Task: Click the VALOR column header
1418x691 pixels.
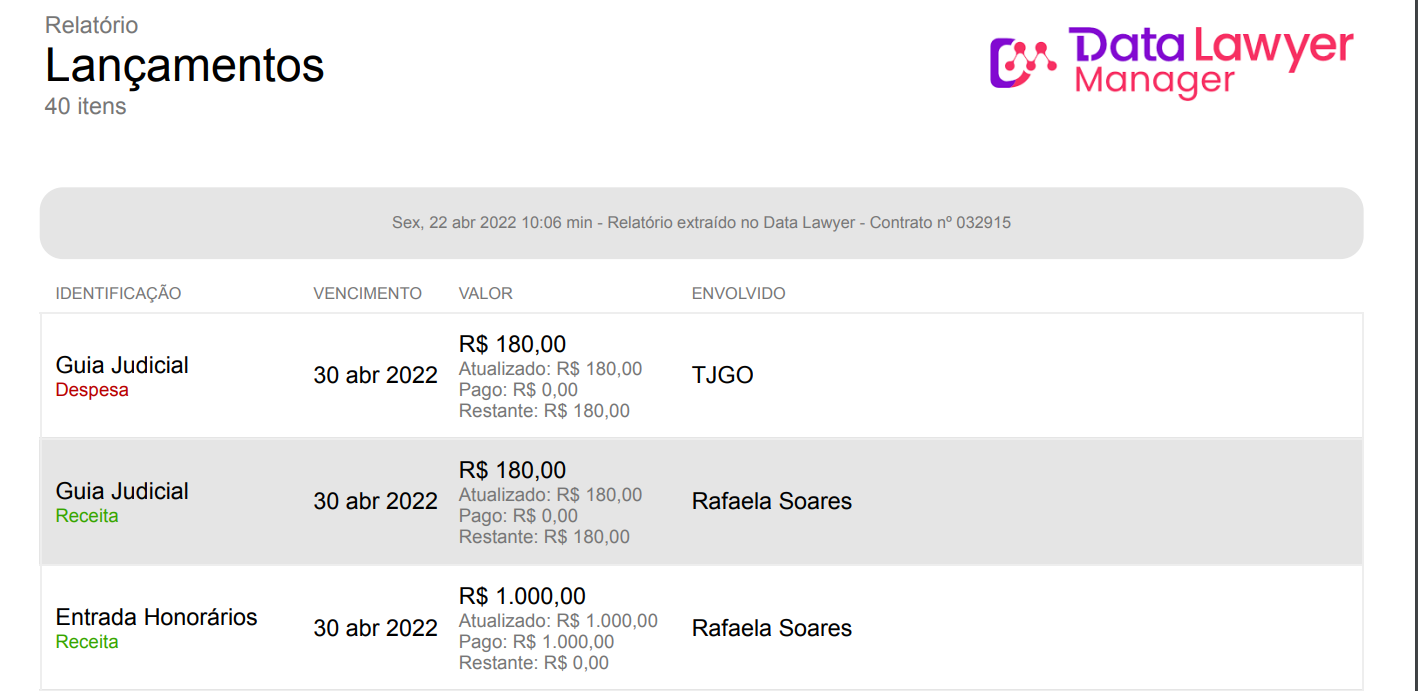Action: [x=485, y=294]
